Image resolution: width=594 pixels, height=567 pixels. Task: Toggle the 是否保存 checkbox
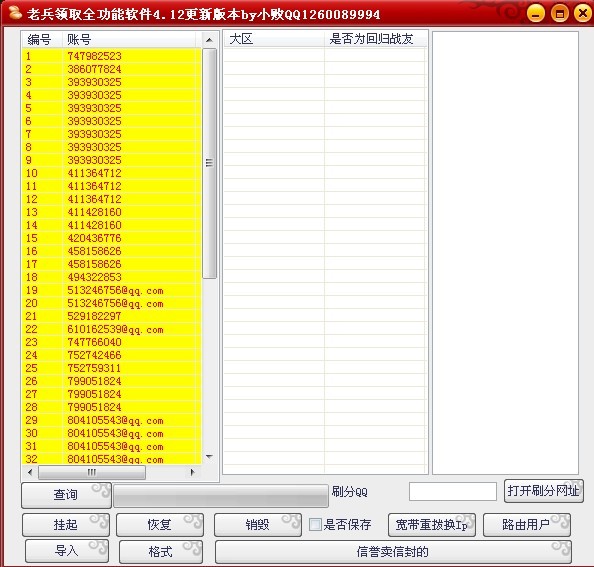[315, 525]
